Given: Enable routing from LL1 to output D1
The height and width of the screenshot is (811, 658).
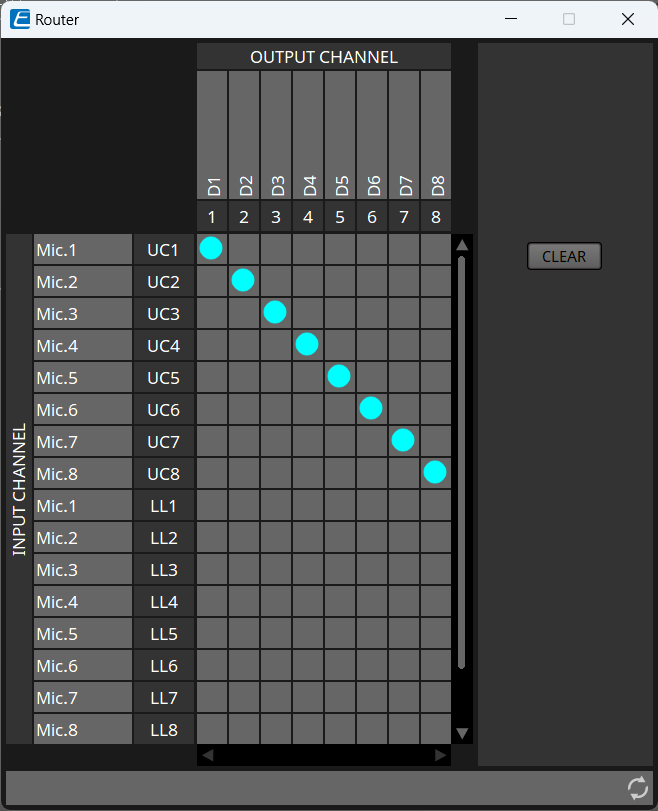Looking at the screenshot, I should (211, 505).
